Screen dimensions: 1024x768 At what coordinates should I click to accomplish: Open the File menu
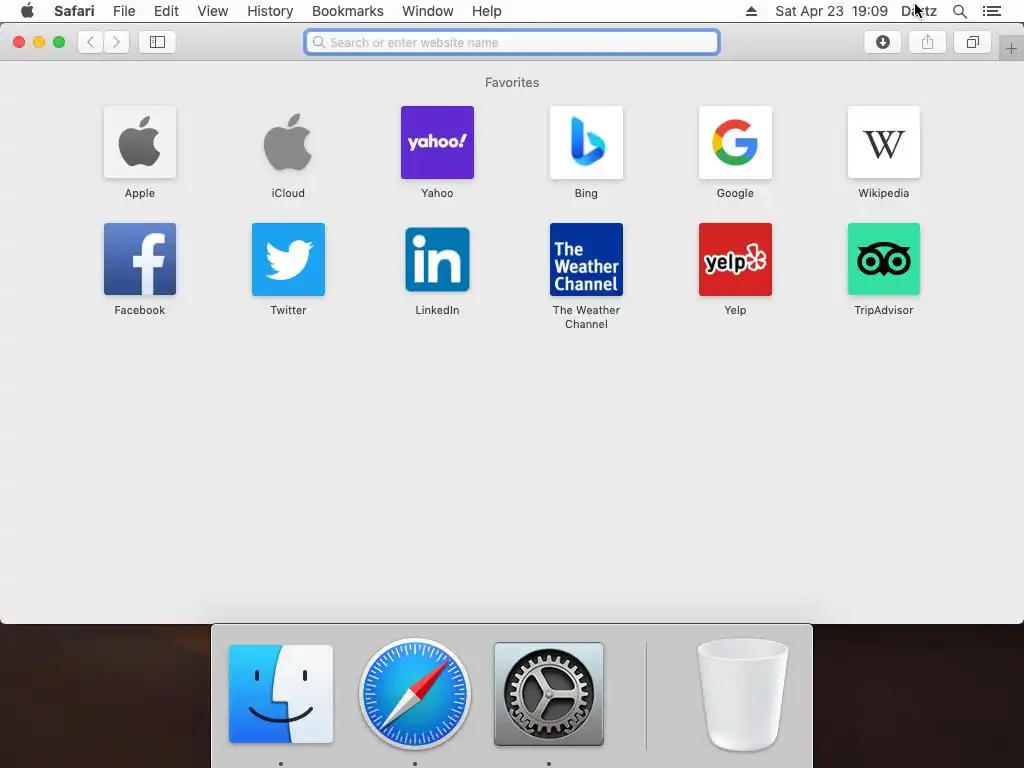click(x=124, y=11)
